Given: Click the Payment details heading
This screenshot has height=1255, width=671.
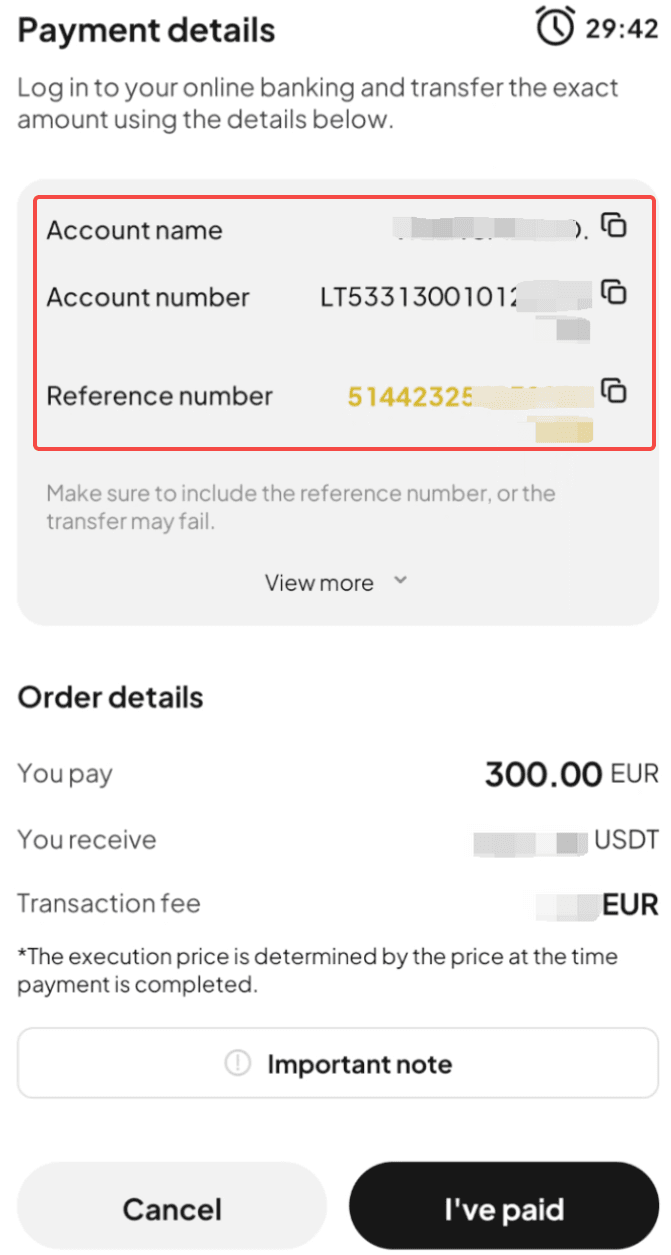Looking at the screenshot, I should pyautogui.click(x=146, y=30).
